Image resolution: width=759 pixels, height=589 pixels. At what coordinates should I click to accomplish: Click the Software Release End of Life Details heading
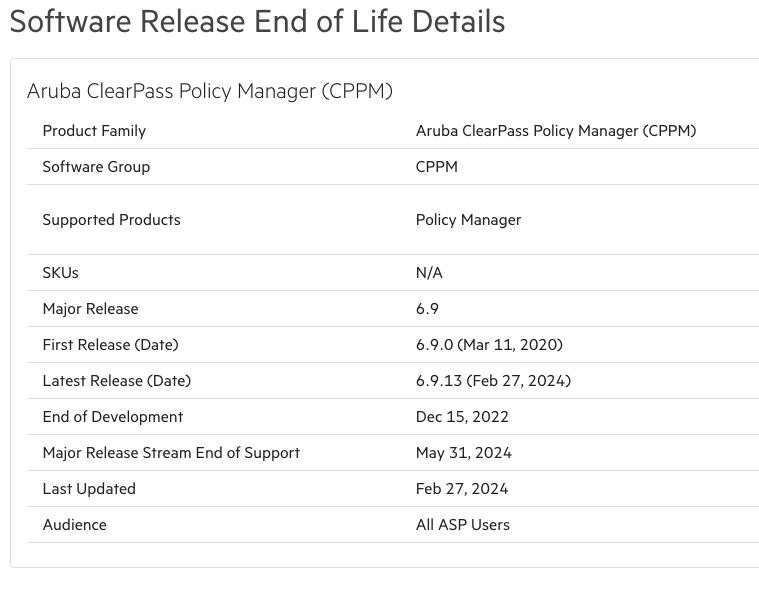(258, 22)
